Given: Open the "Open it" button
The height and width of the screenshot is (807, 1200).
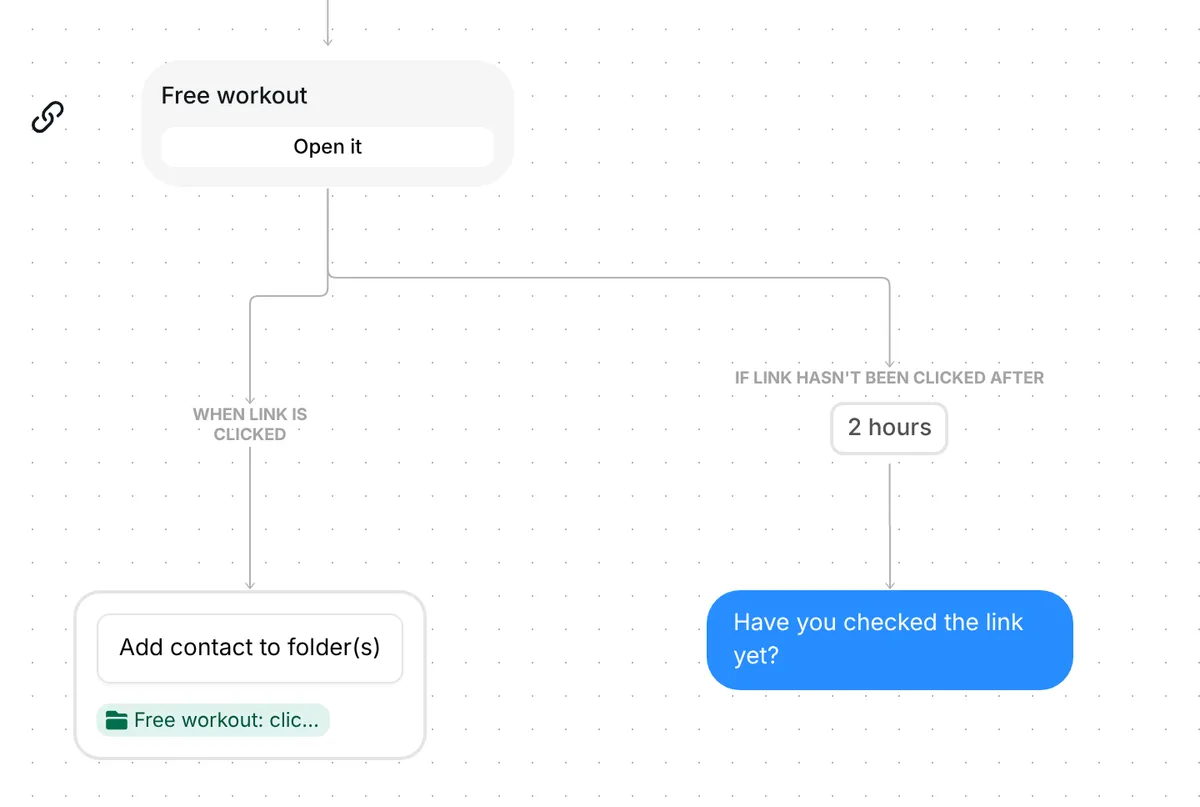Looking at the screenshot, I should pos(327,147).
